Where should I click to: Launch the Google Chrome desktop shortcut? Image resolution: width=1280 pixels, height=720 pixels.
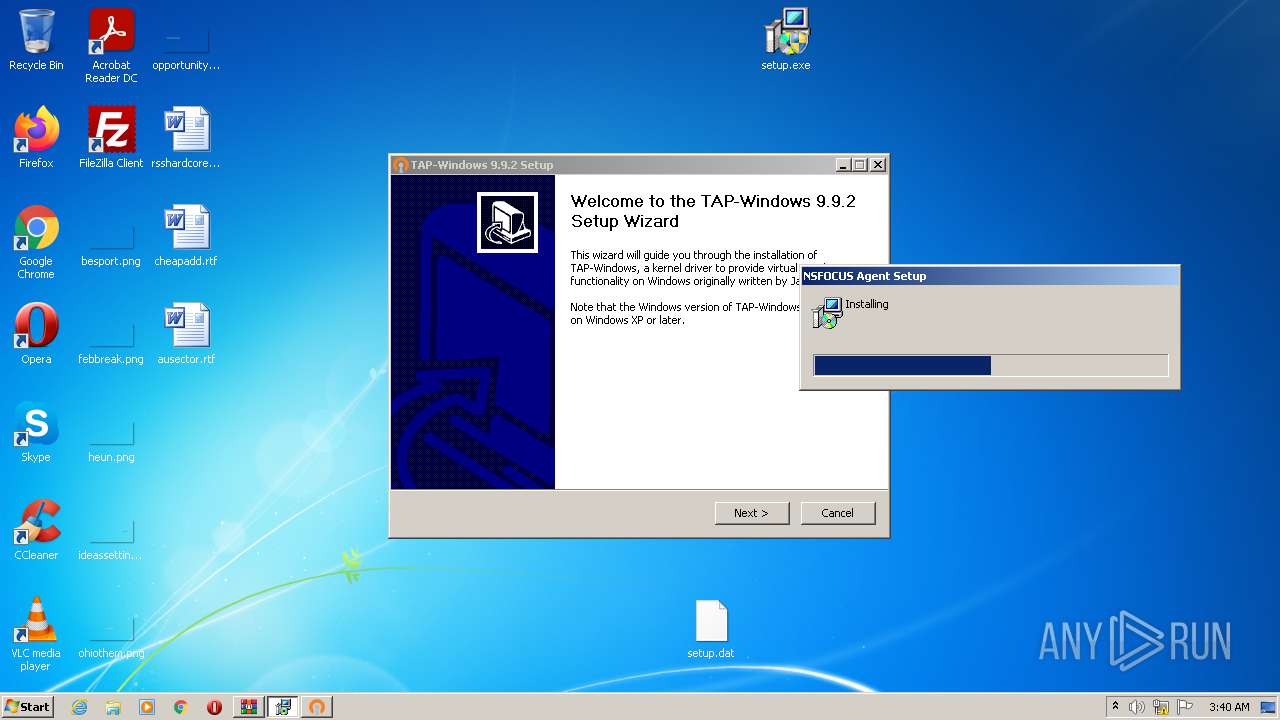click(x=36, y=242)
